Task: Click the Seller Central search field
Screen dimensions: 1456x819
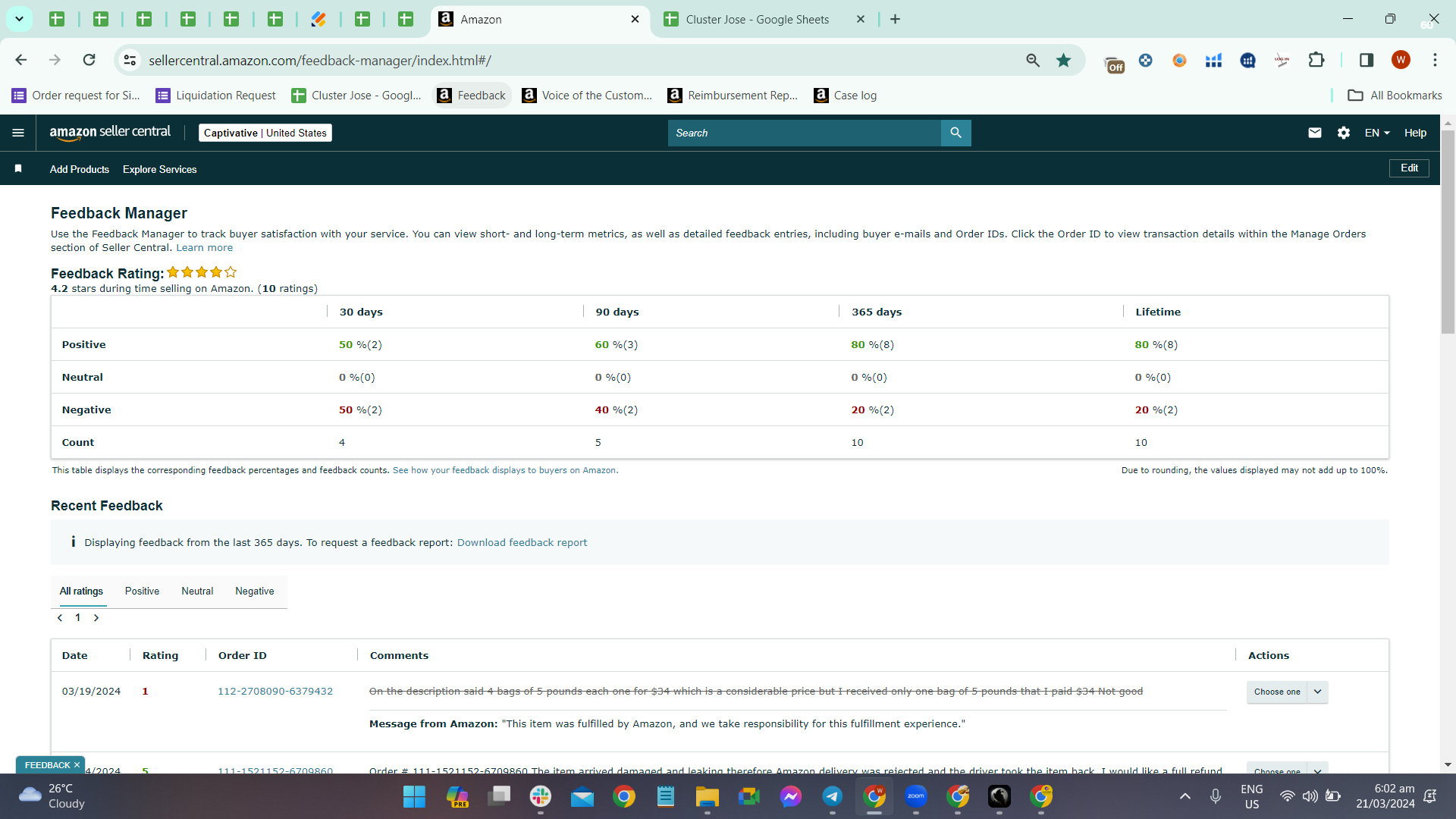Action: point(804,133)
